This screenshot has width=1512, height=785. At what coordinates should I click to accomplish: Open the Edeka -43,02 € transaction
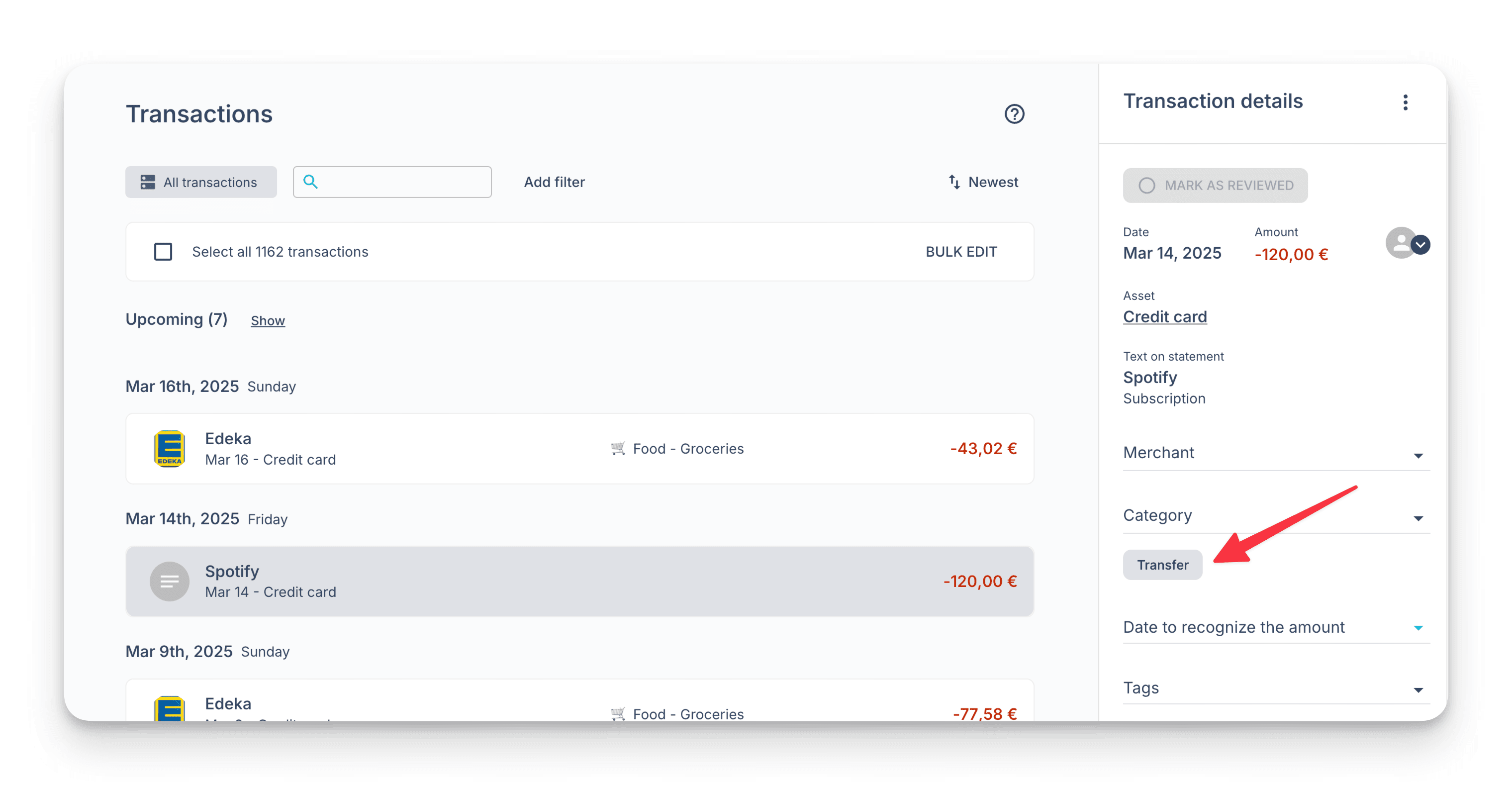(x=579, y=449)
